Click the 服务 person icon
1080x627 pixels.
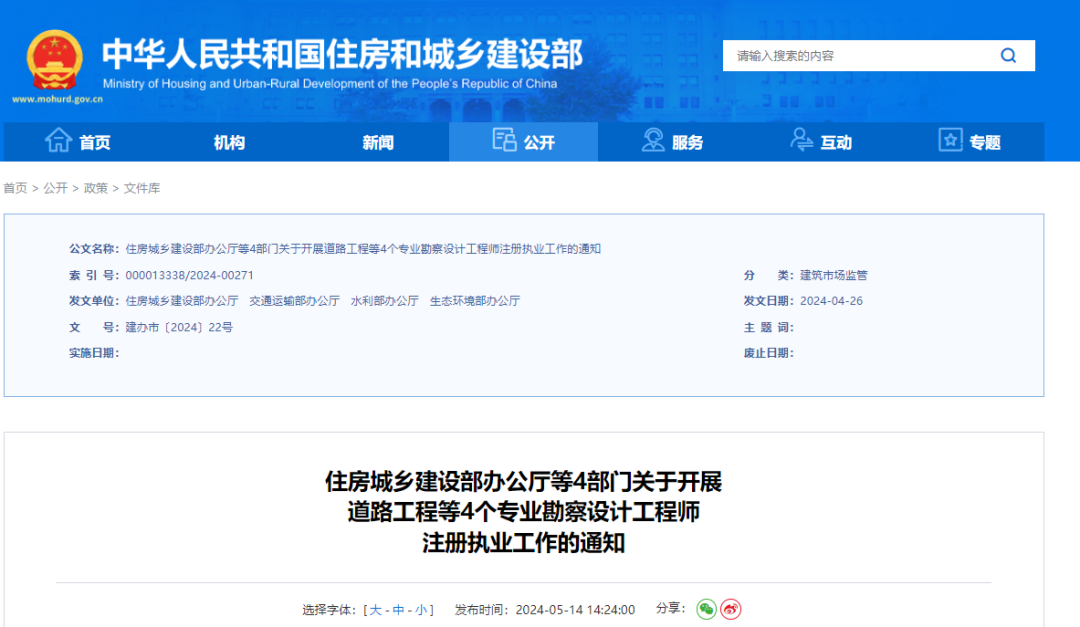coord(652,141)
